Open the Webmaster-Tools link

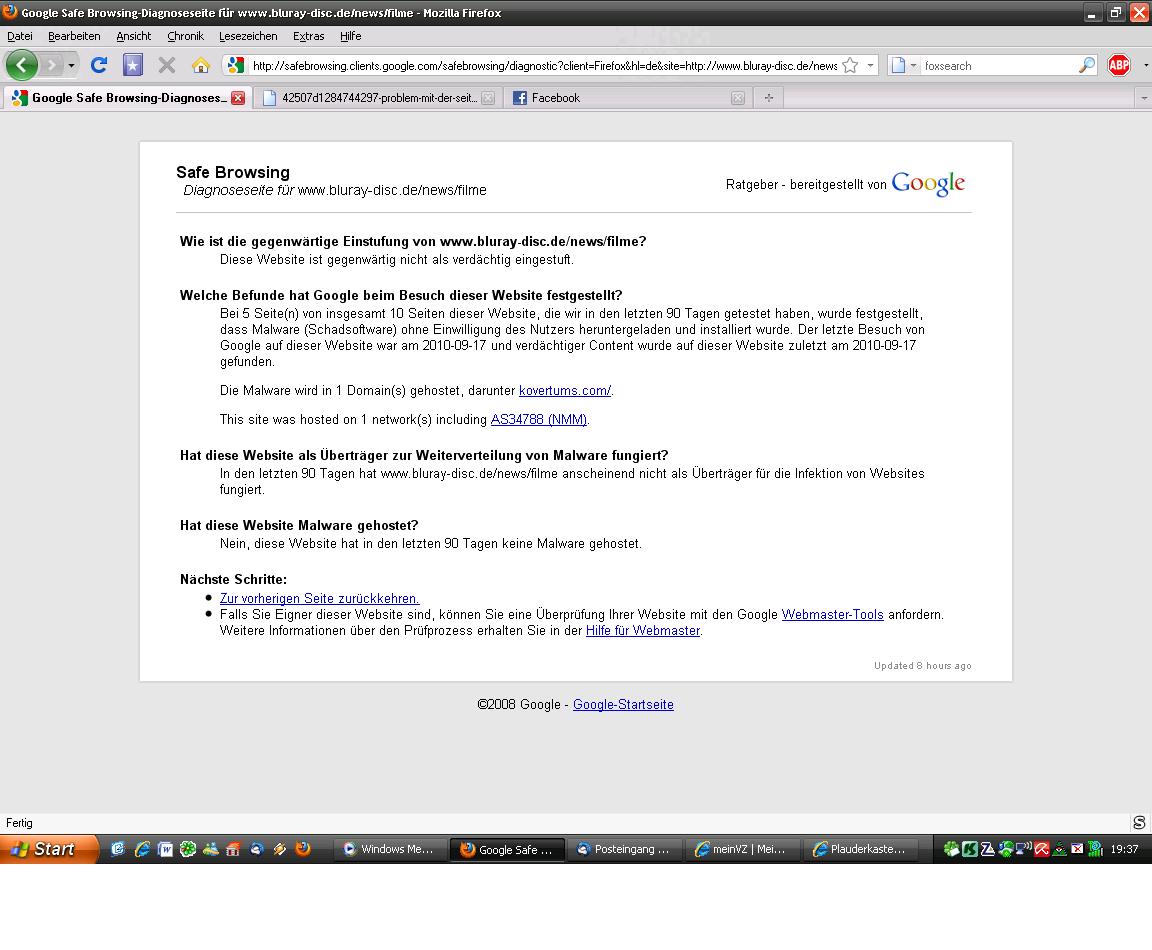pos(832,615)
